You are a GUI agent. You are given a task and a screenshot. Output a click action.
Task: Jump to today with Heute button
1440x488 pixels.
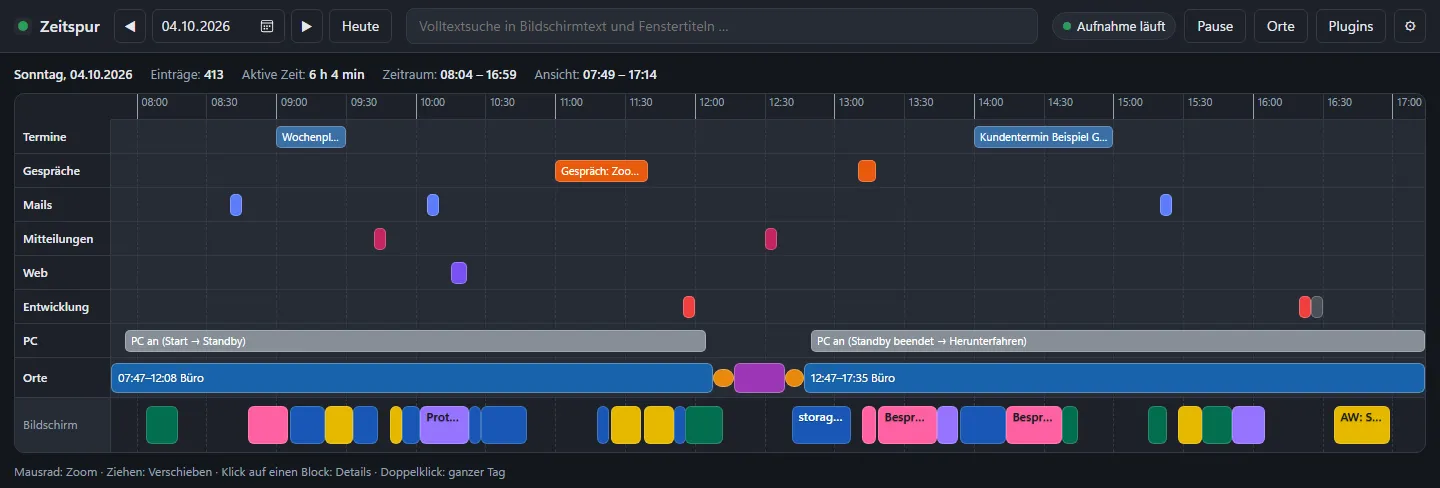click(x=360, y=26)
